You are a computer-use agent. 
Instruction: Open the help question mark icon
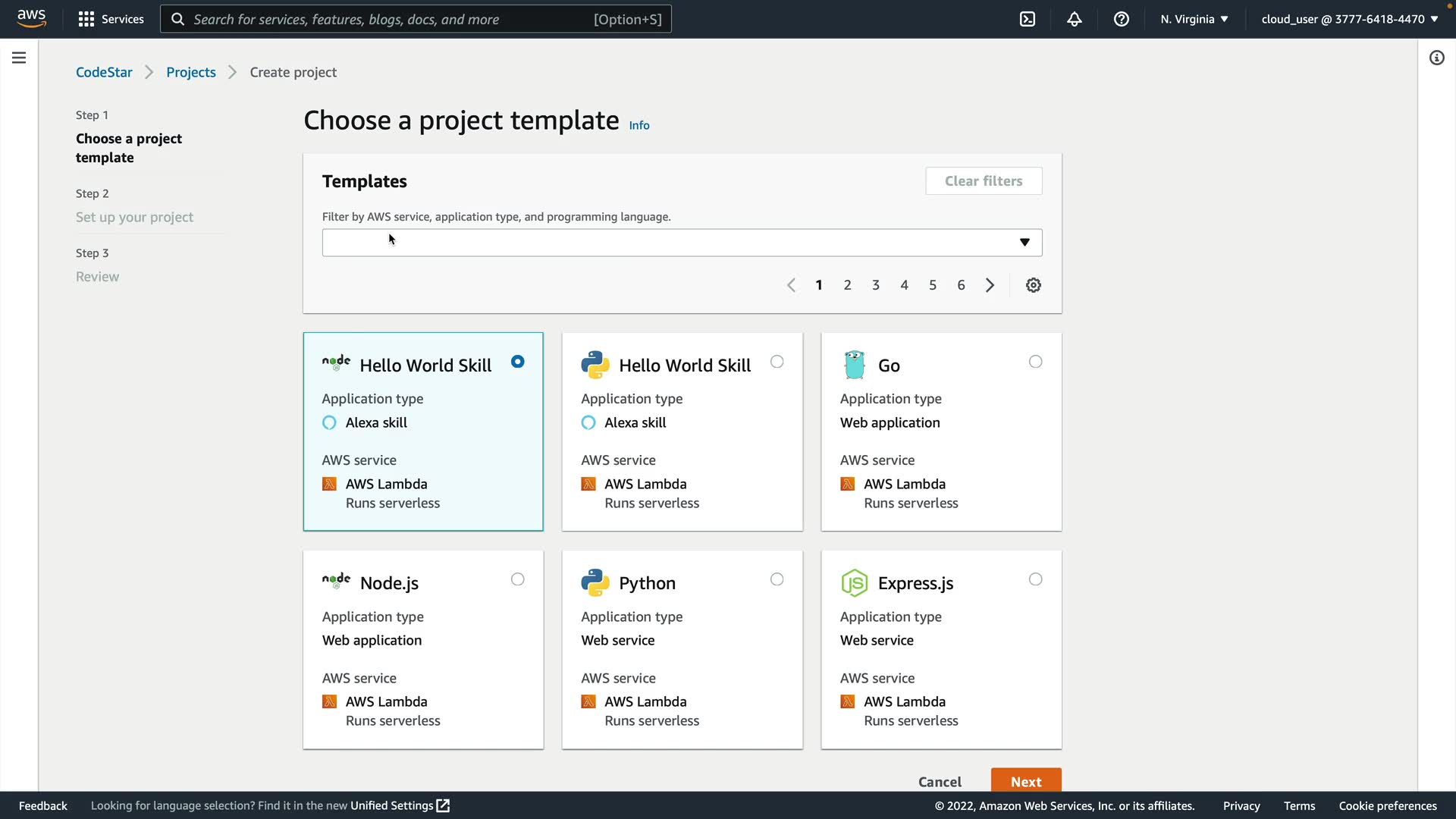point(1122,19)
